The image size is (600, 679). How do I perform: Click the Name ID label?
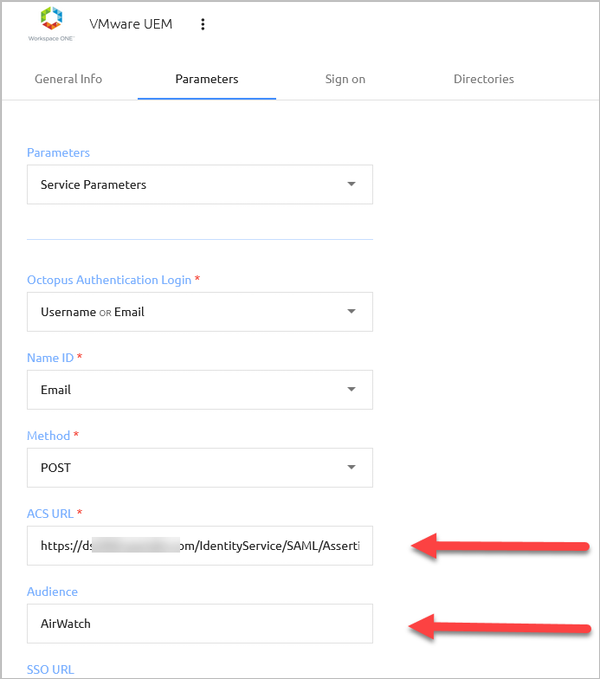pos(50,358)
